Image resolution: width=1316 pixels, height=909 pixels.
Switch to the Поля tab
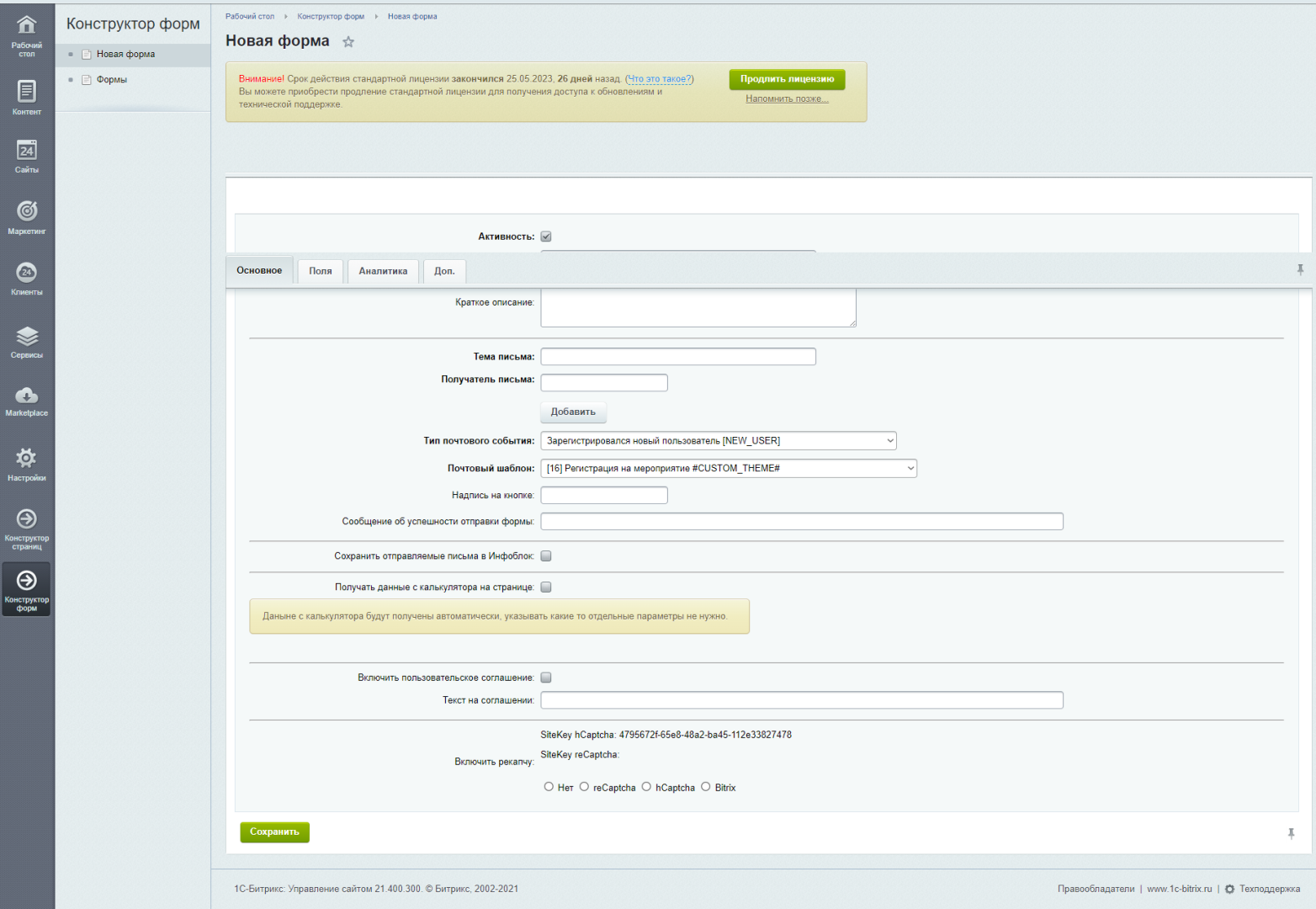(x=321, y=271)
